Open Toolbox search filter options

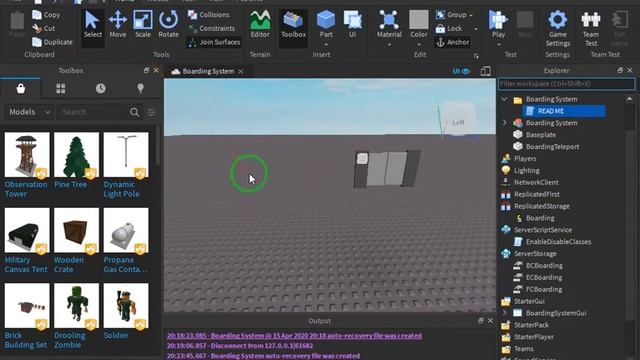[151, 112]
